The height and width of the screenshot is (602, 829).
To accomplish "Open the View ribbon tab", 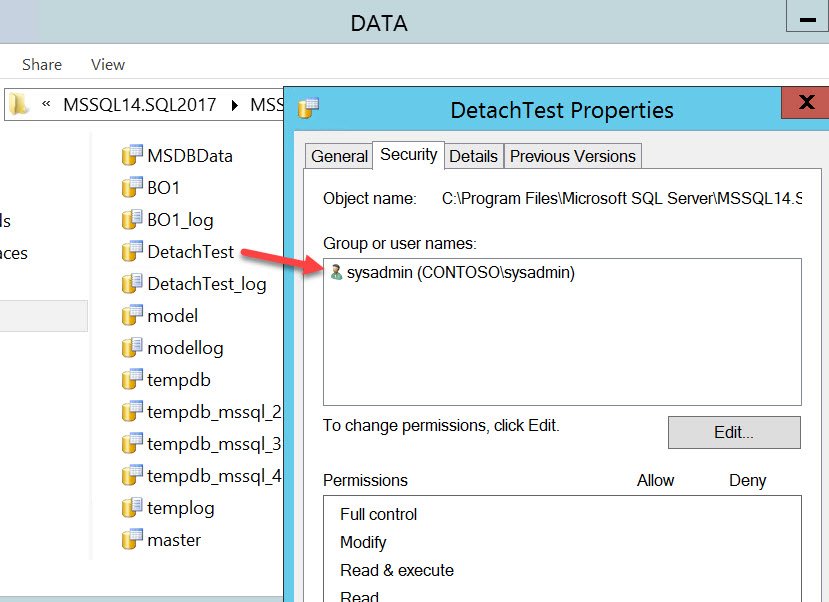I will click(108, 64).
